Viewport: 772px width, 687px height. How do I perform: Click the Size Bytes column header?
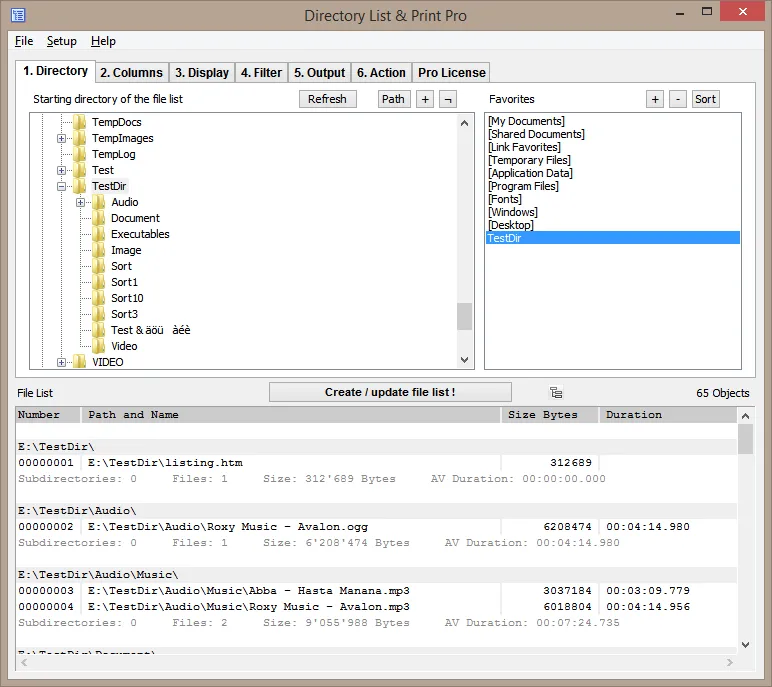tap(550, 415)
